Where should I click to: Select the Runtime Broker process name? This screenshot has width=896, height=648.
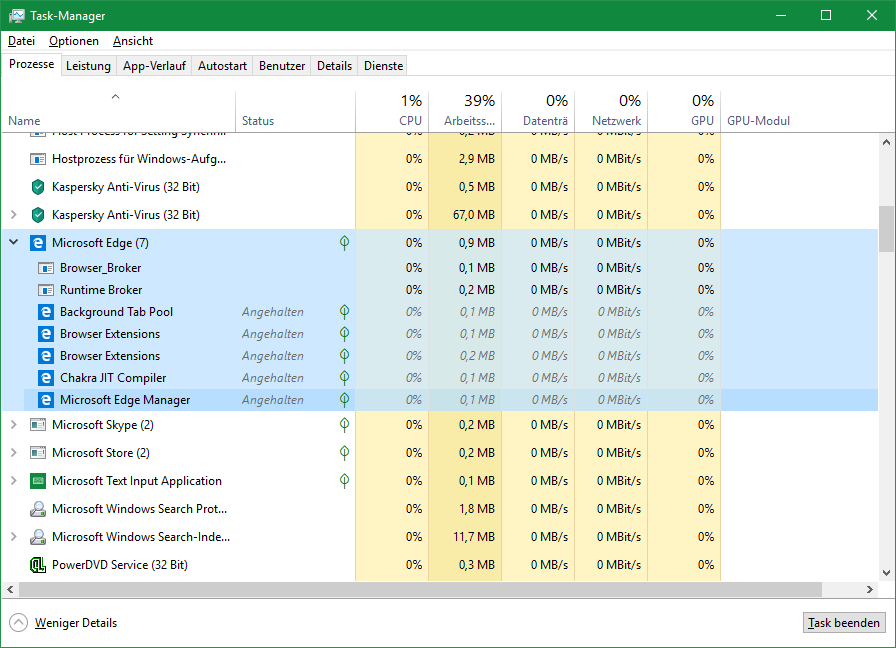click(101, 290)
